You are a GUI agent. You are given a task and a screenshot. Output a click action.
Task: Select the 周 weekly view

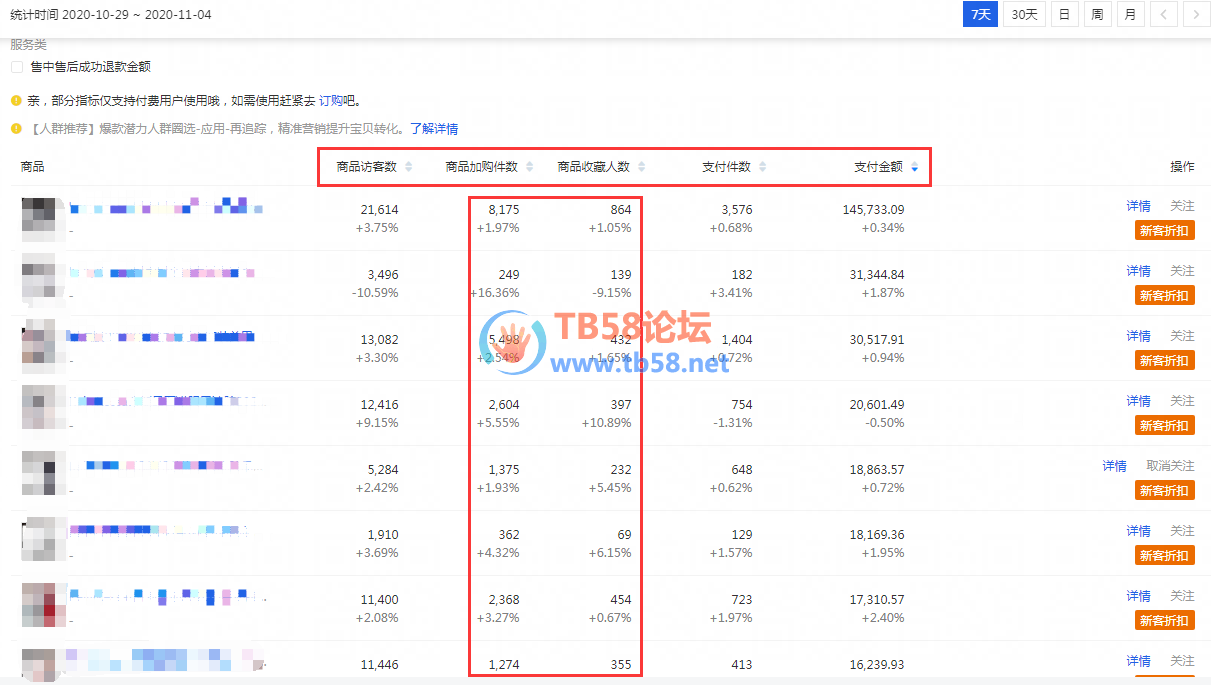click(1097, 15)
